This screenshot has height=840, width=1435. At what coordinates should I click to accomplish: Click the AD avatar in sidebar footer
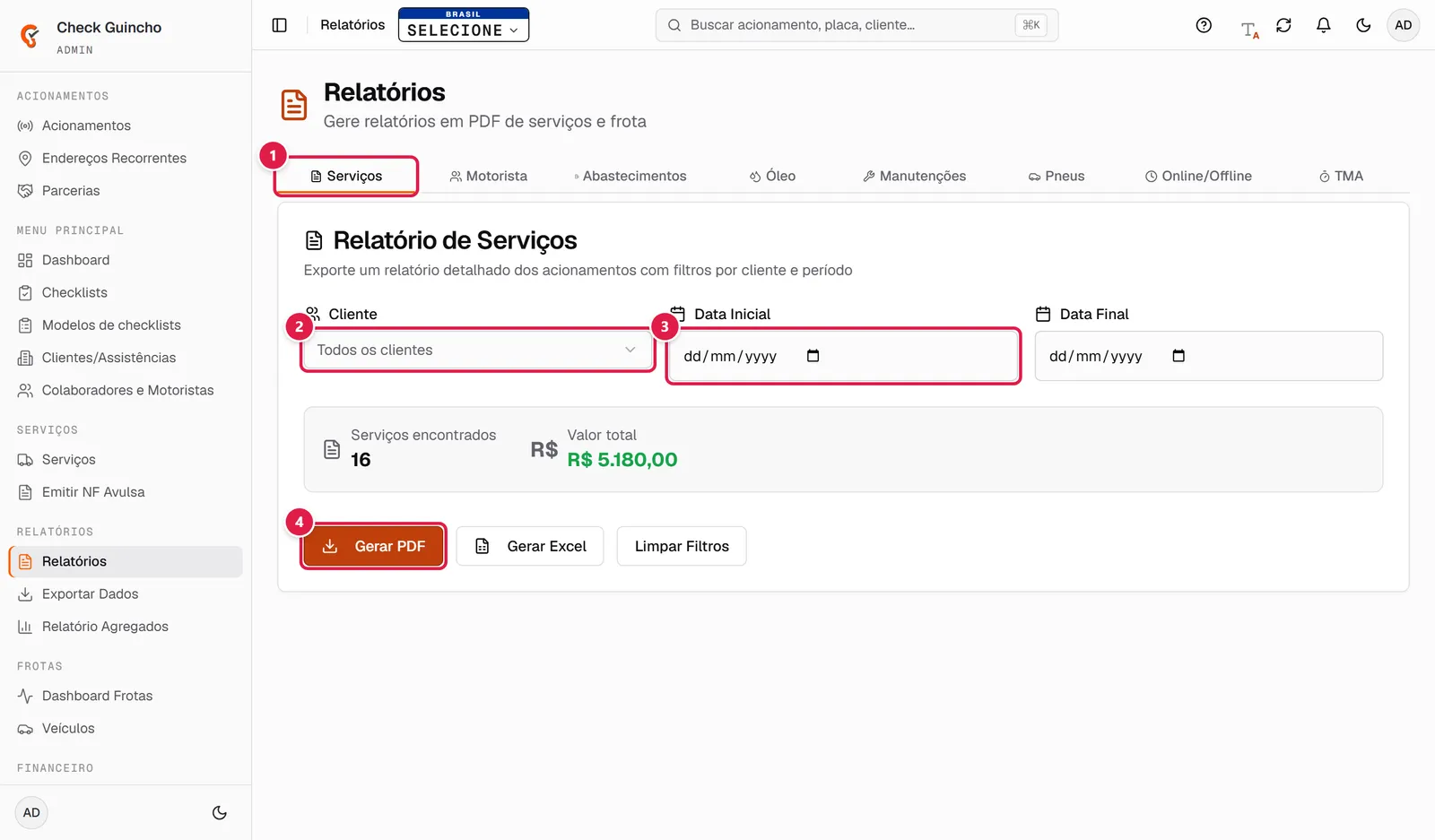(x=31, y=813)
